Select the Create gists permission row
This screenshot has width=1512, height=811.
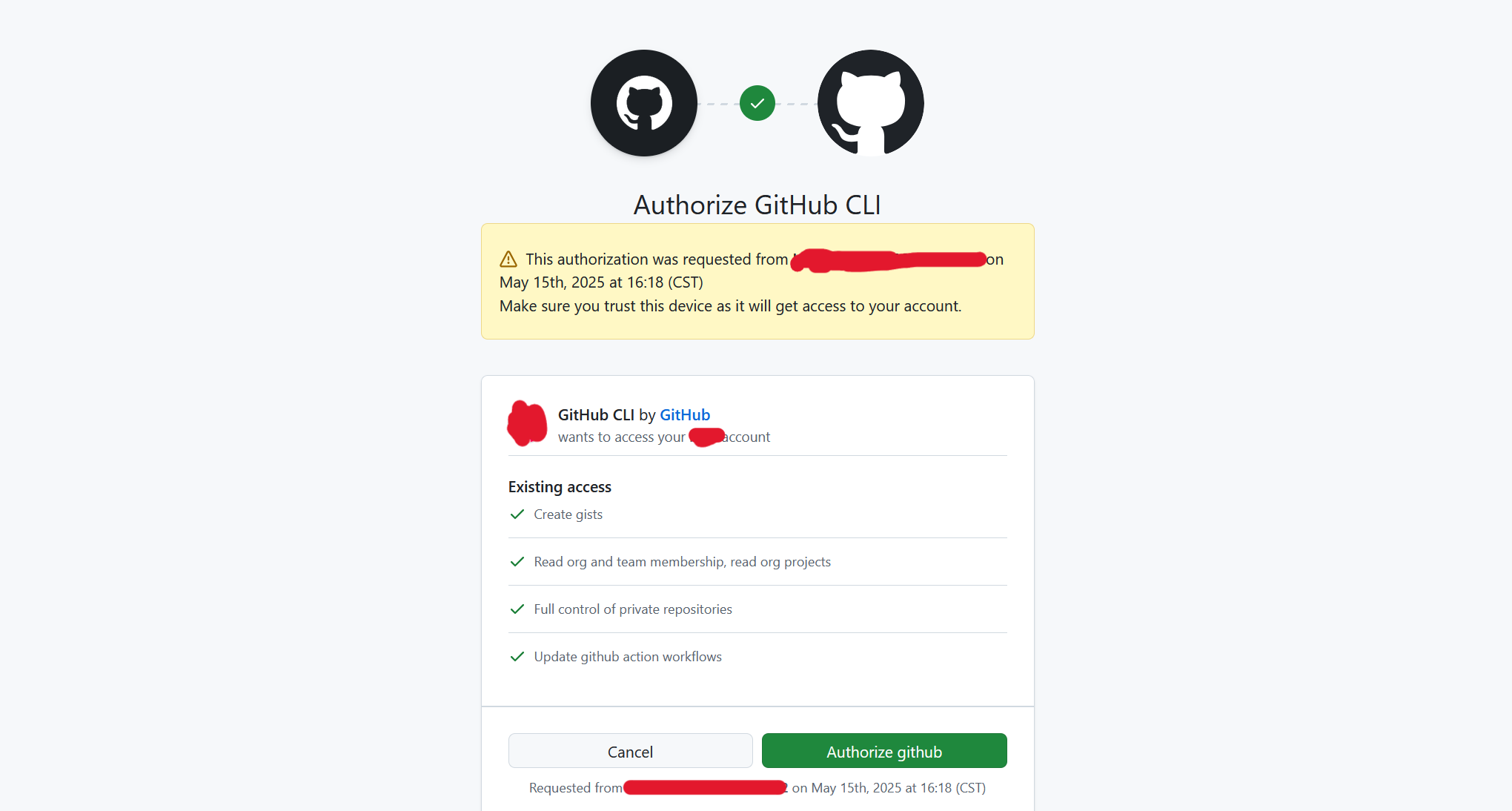tap(757, 514)
